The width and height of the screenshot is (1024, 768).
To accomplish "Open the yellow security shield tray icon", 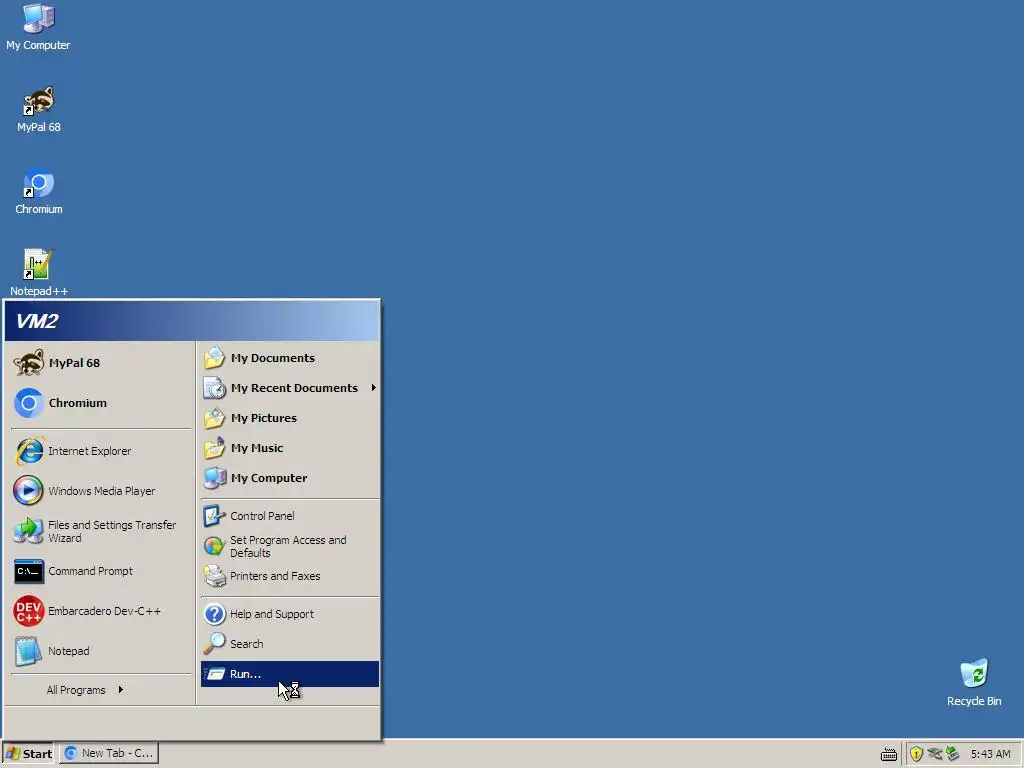I will pos(916,754).
